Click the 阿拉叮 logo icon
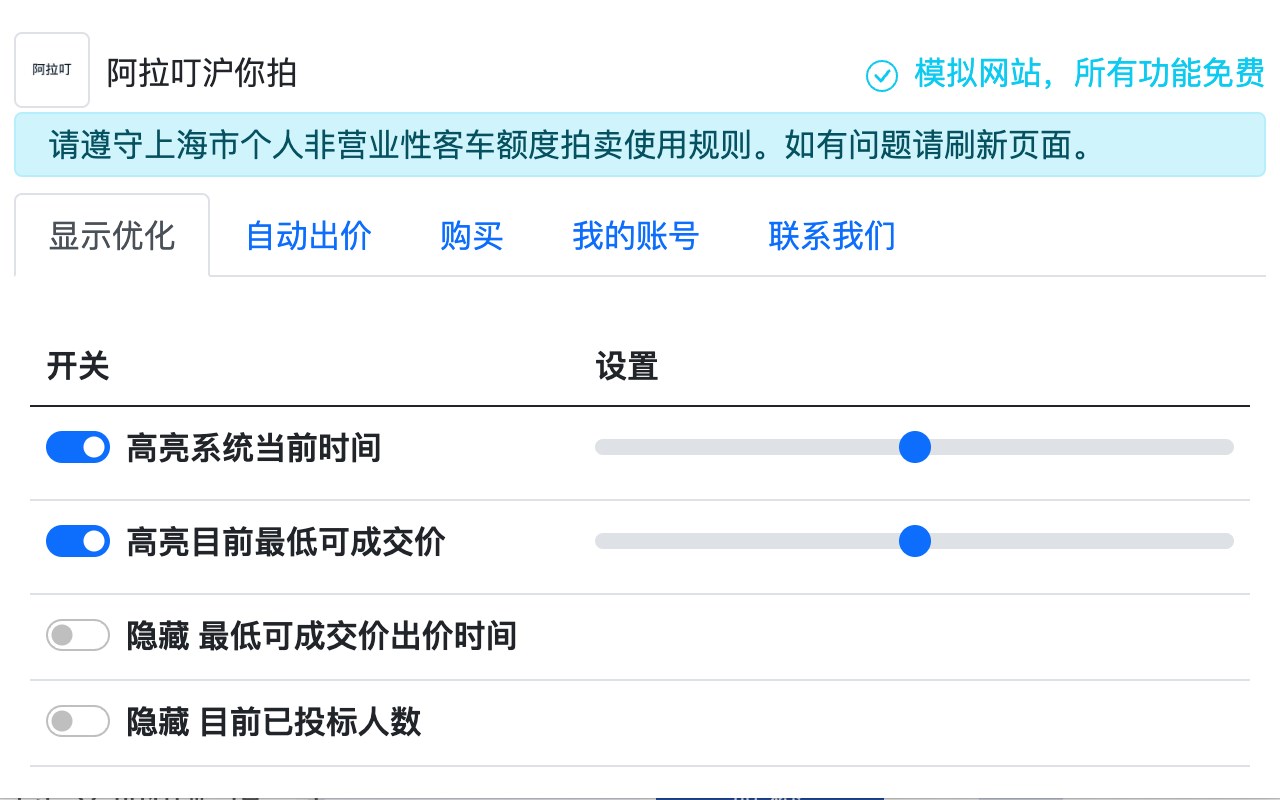The width and height of the screenshot is (1280, 800). coord(51,70)
